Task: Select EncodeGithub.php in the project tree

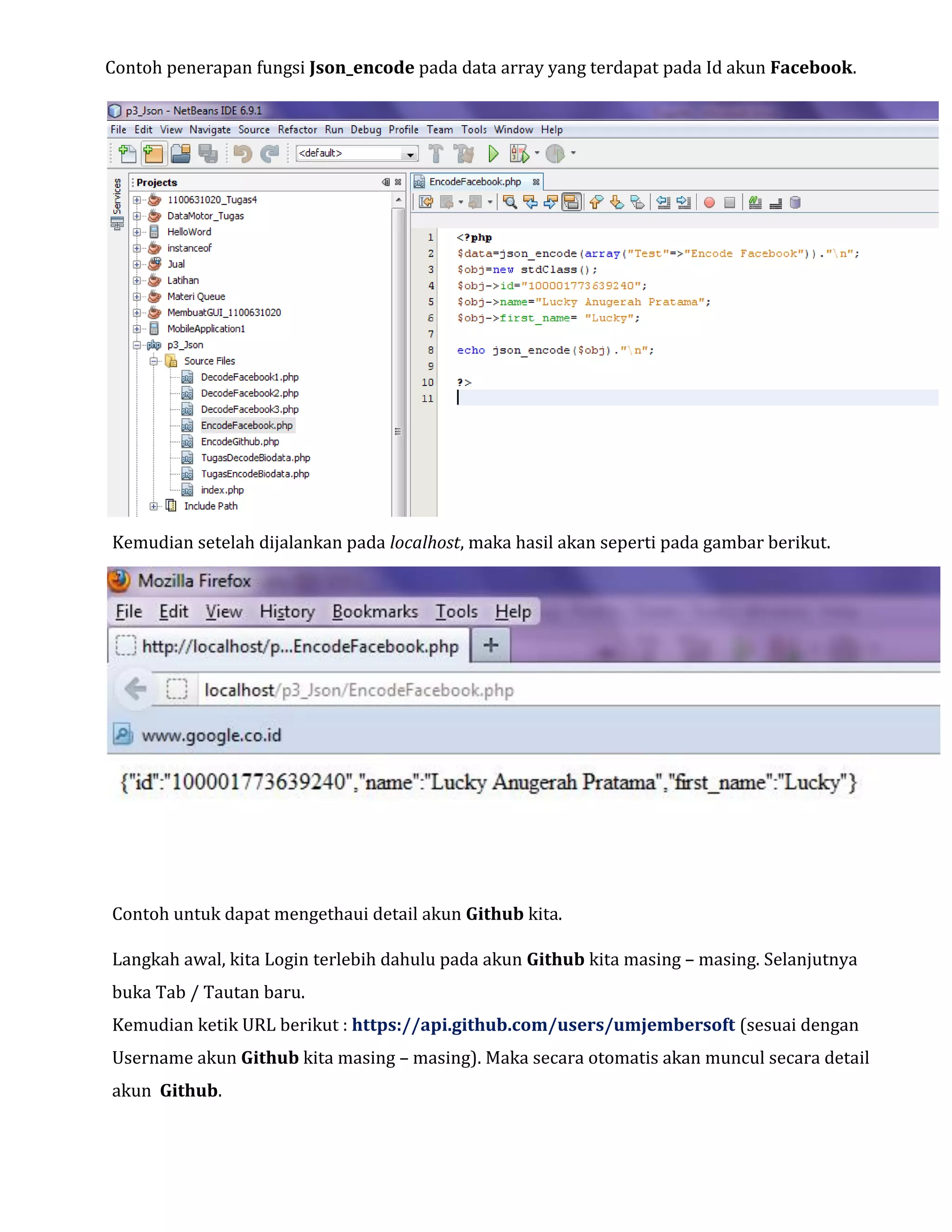Action: tap(240, 442)
